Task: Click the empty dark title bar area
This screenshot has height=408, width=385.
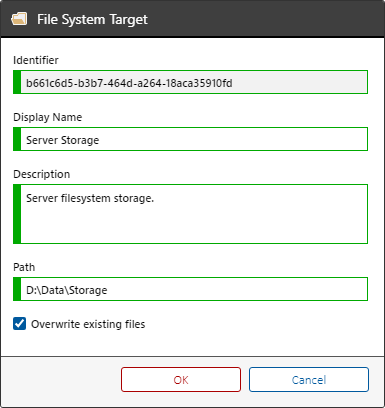Action: click(x=267, y=19)
